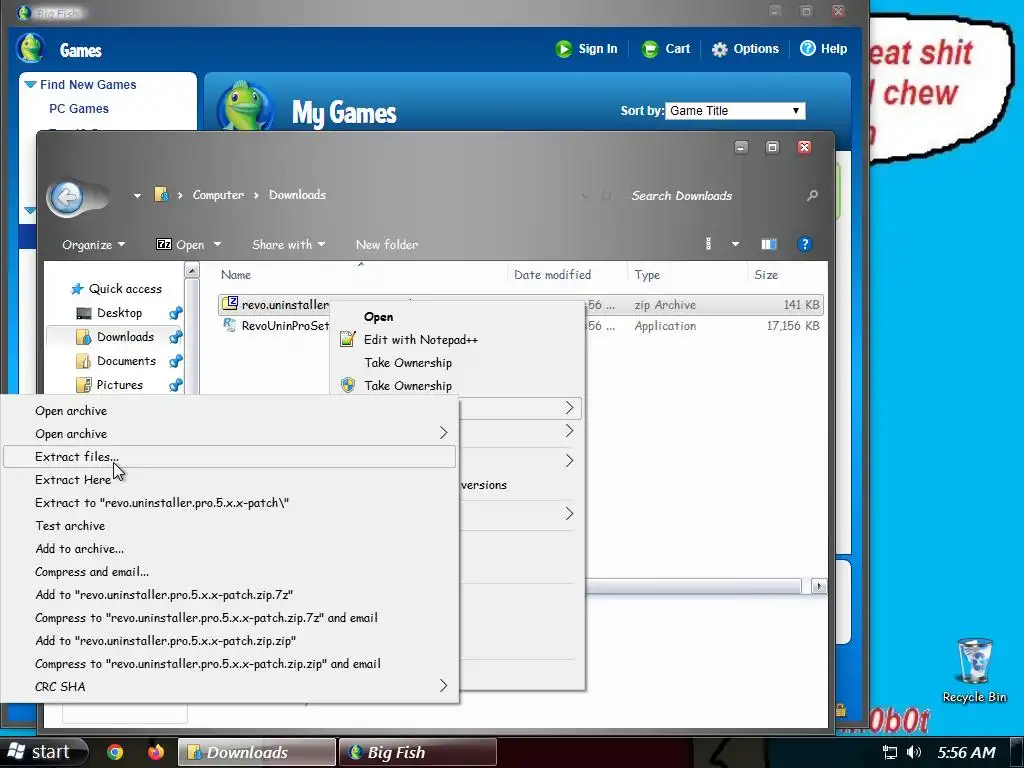Open the Recycle Bin desktop icon
This screenshot has width=1024, height=768.
tap(974, 671)
